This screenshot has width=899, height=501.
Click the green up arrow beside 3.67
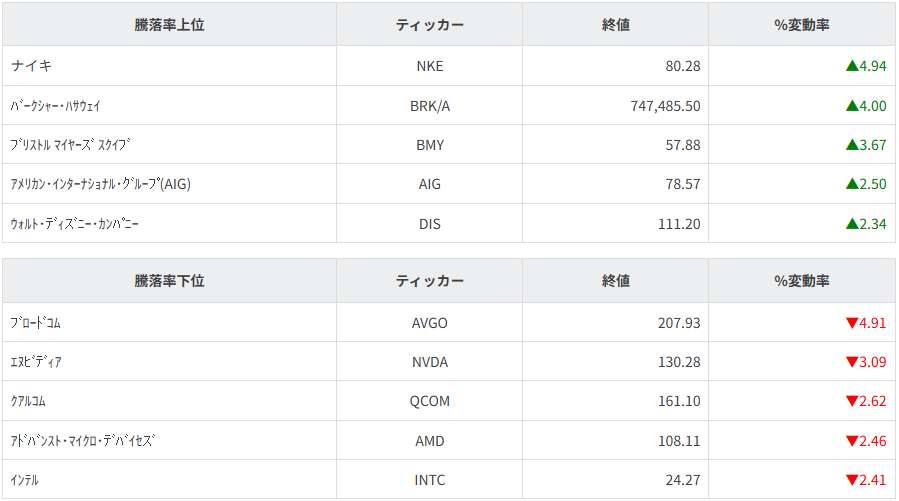[852, 145]
